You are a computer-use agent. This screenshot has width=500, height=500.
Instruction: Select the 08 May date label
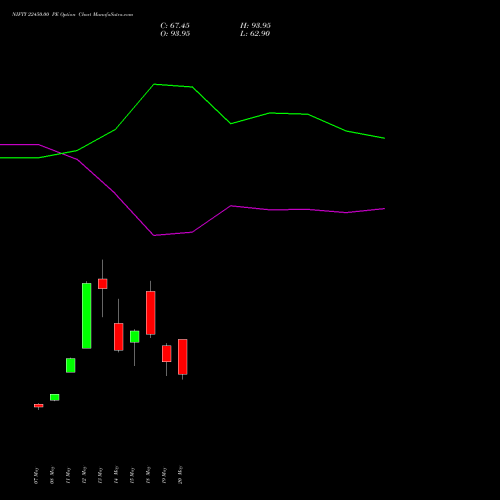pos(52,475)
